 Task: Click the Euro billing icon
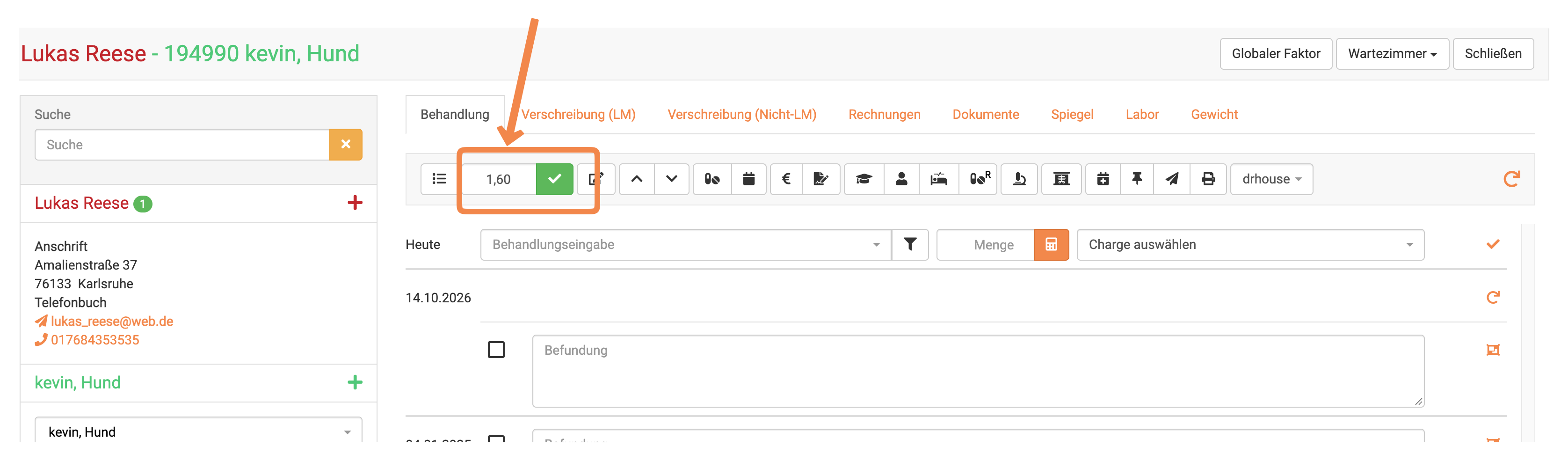point(786,179)
